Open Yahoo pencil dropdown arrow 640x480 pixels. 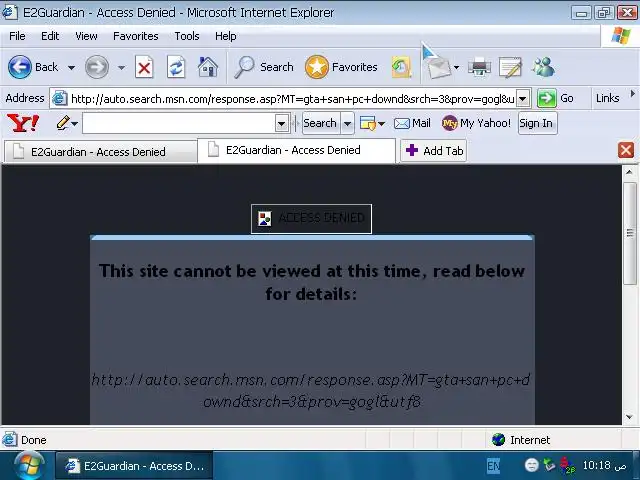(x=75, y=123)
